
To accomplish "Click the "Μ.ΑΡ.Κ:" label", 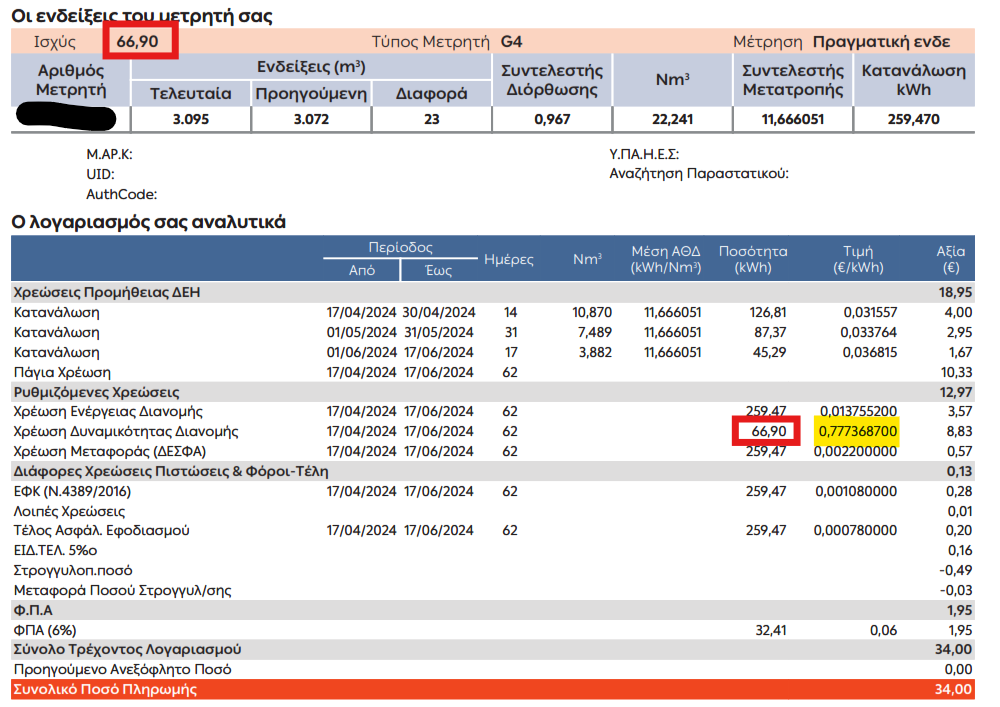I will pyautogui.click(x=109, y=154).
